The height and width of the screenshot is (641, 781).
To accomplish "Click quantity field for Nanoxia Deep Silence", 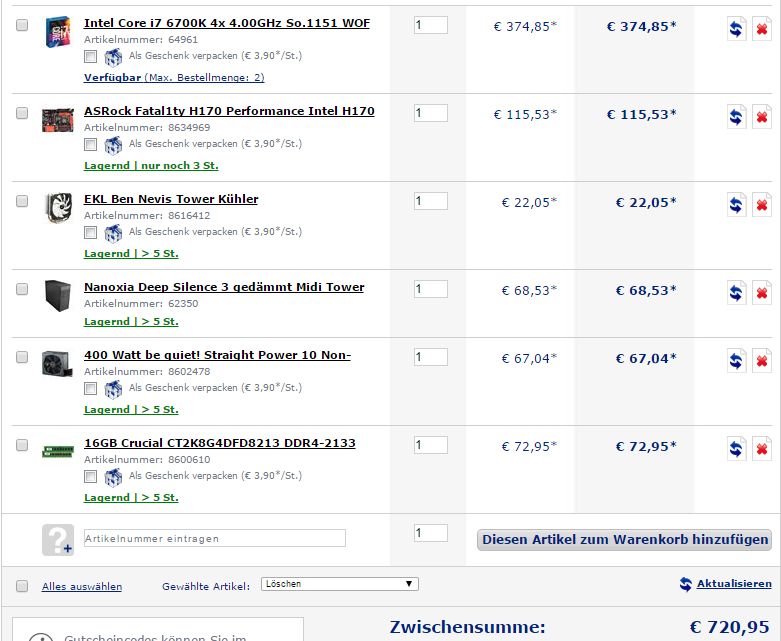I will point(431,289).
